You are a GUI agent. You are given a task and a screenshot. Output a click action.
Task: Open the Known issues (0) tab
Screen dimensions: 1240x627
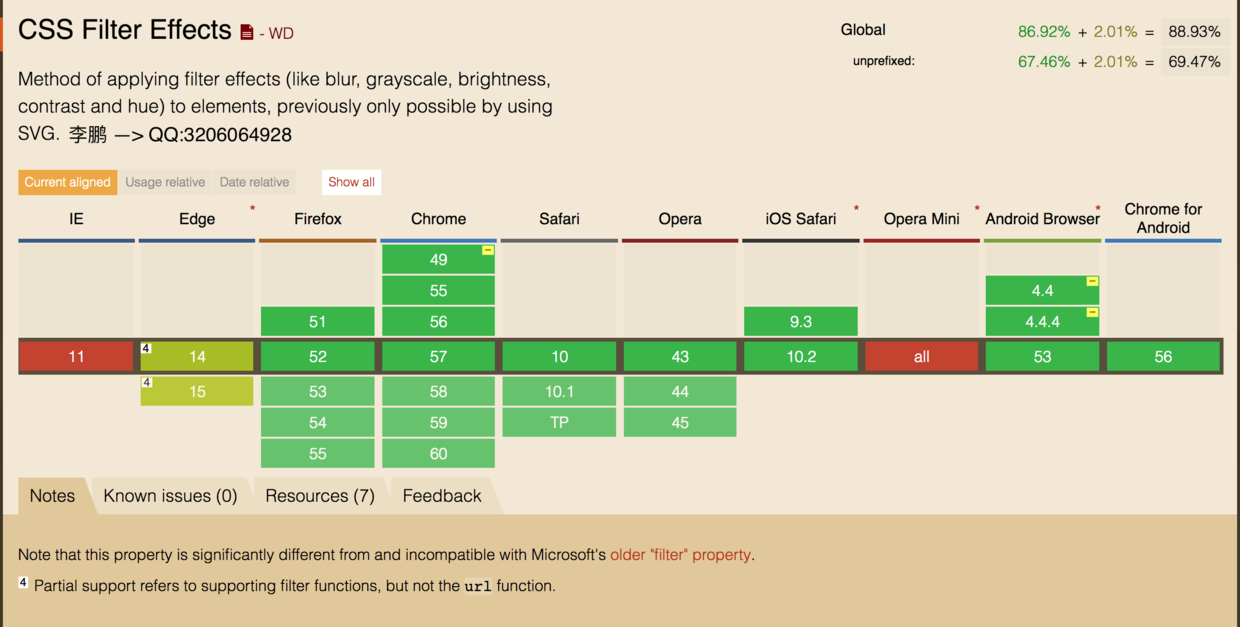pos(170,496)
